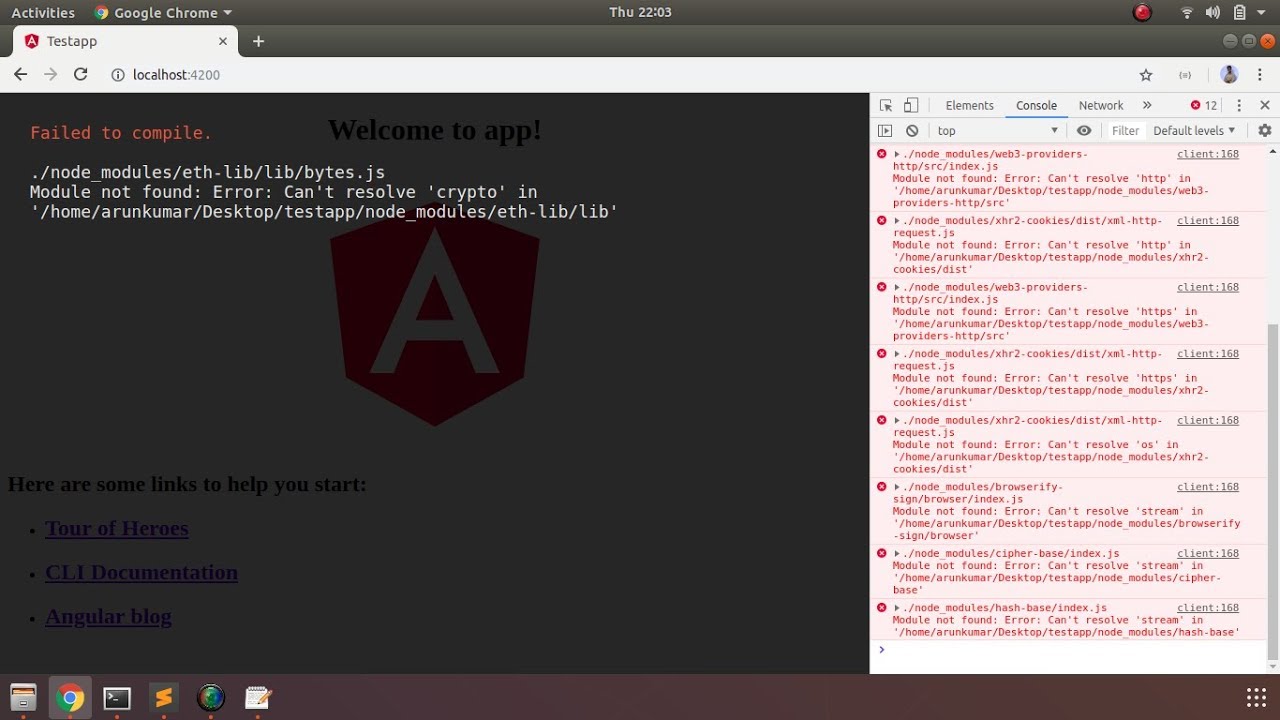Open the globe app in the dock
Viewport: 1280px width, 720px height.
[210, 697]
